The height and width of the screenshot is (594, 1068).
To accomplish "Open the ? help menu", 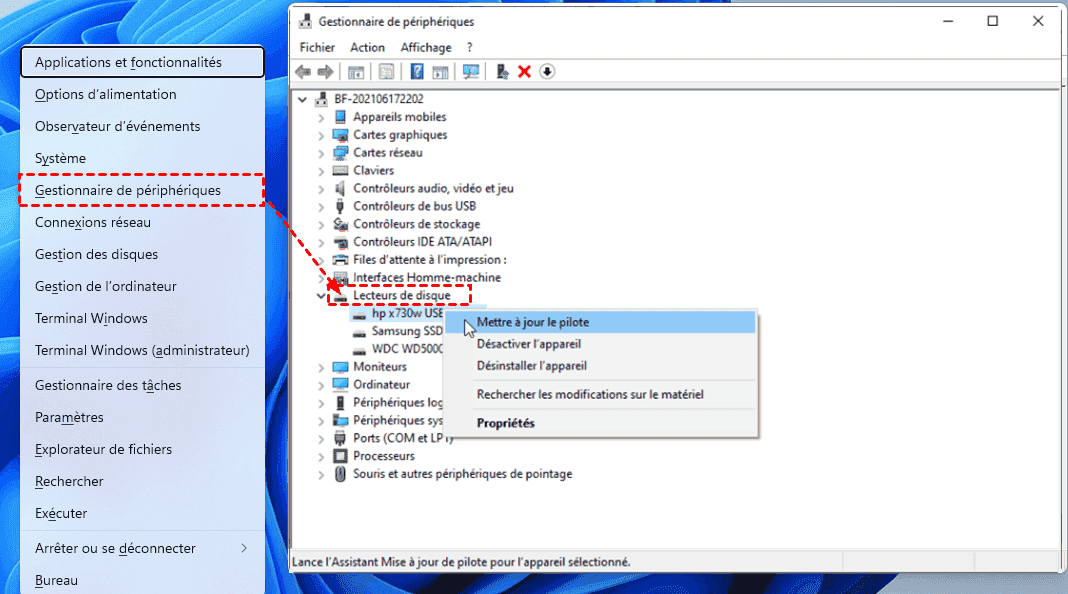I will click(469, 47).
